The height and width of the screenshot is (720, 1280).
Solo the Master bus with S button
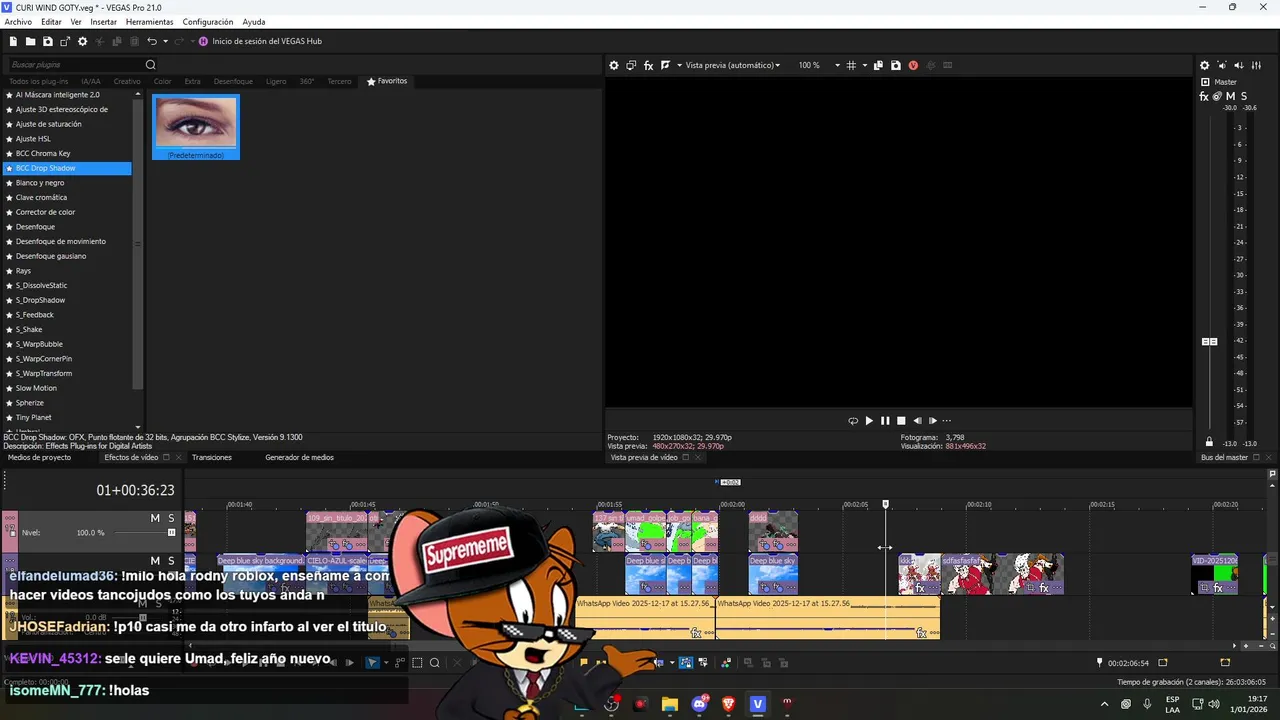tap(1244, 96)
